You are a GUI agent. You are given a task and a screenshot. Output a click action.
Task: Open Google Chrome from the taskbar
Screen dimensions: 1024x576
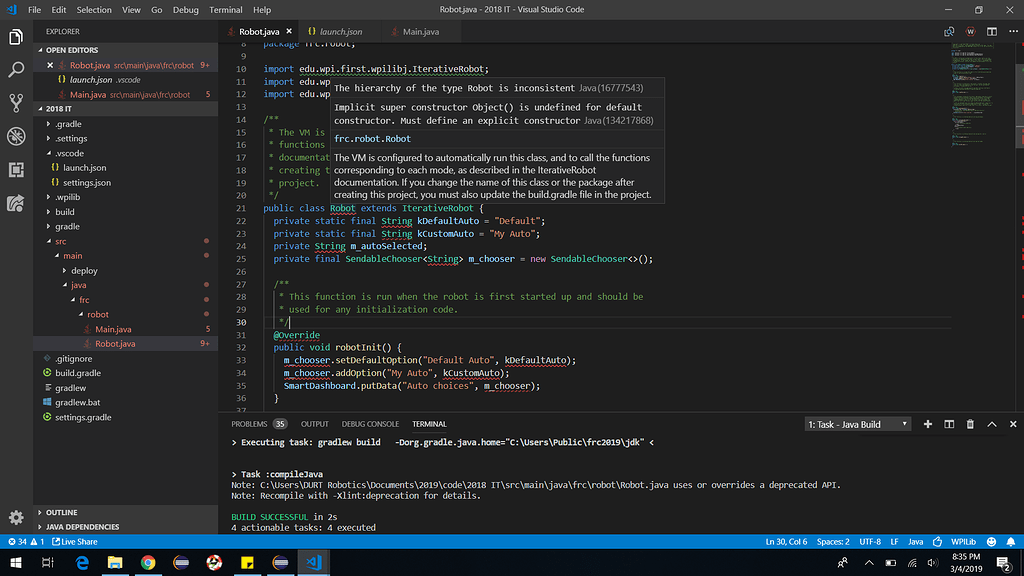(148, 562)
